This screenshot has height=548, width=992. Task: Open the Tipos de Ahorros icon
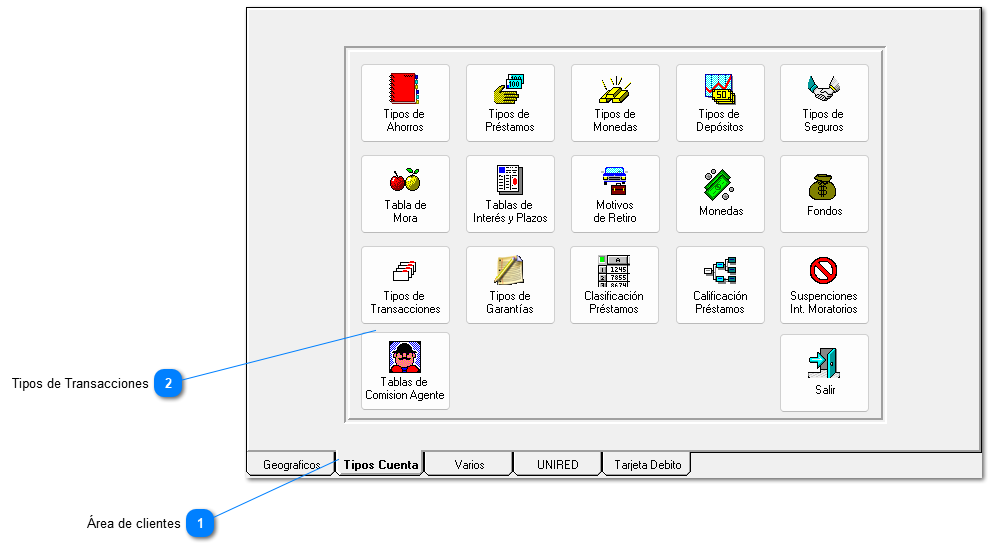(x=405, y=103)
